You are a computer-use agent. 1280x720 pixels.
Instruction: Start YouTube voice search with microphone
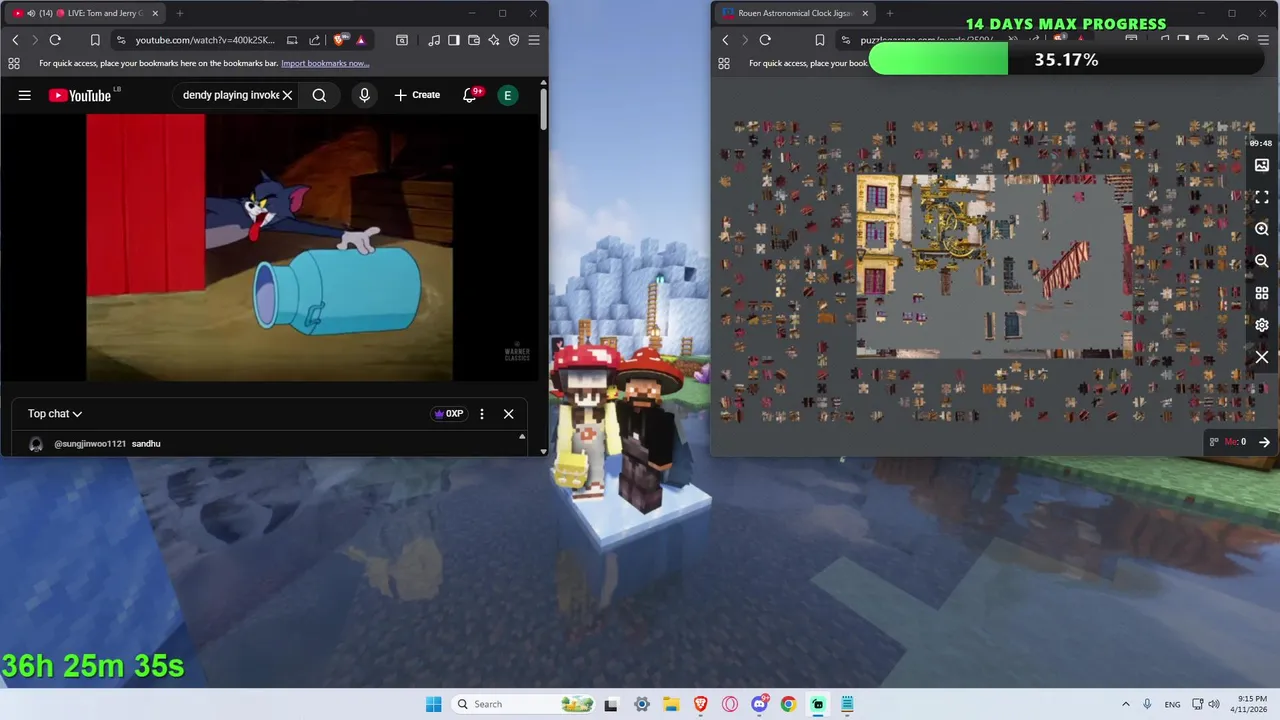pyautogui.click(x=364, y=95)
